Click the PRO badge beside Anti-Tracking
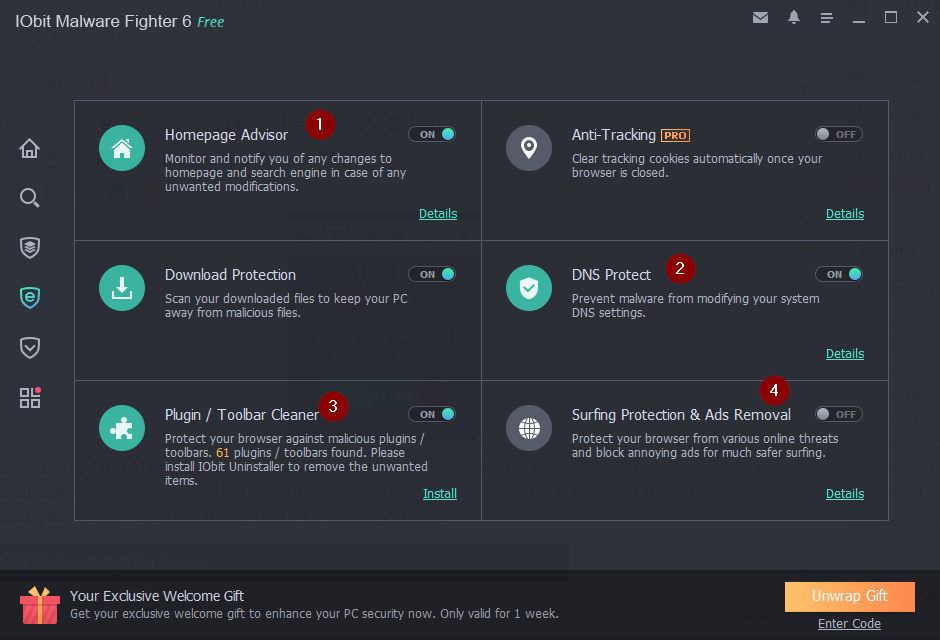This screenshot has height=640, width=940. (675, 135)
